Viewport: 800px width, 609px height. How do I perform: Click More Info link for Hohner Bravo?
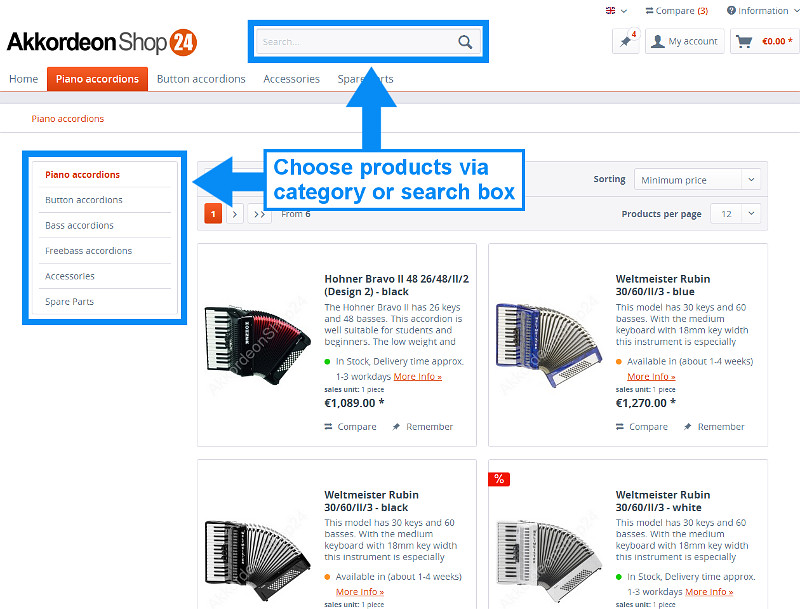click(417, 376)
